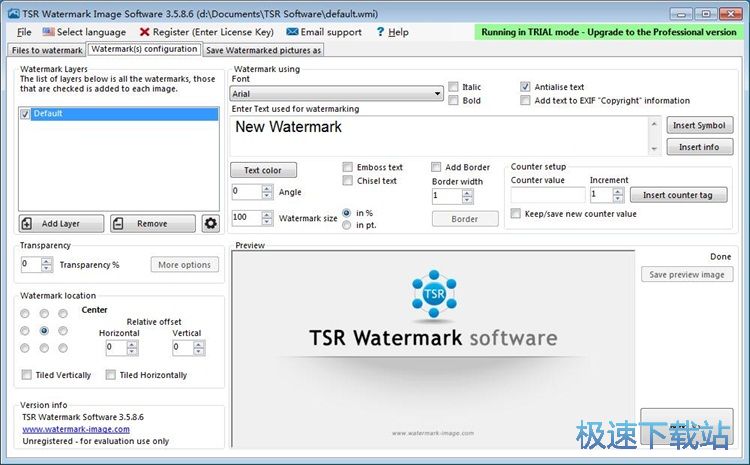Screen dimensions: 750x465
Task: Select top-right watermark location
Action: pos(63,313)
